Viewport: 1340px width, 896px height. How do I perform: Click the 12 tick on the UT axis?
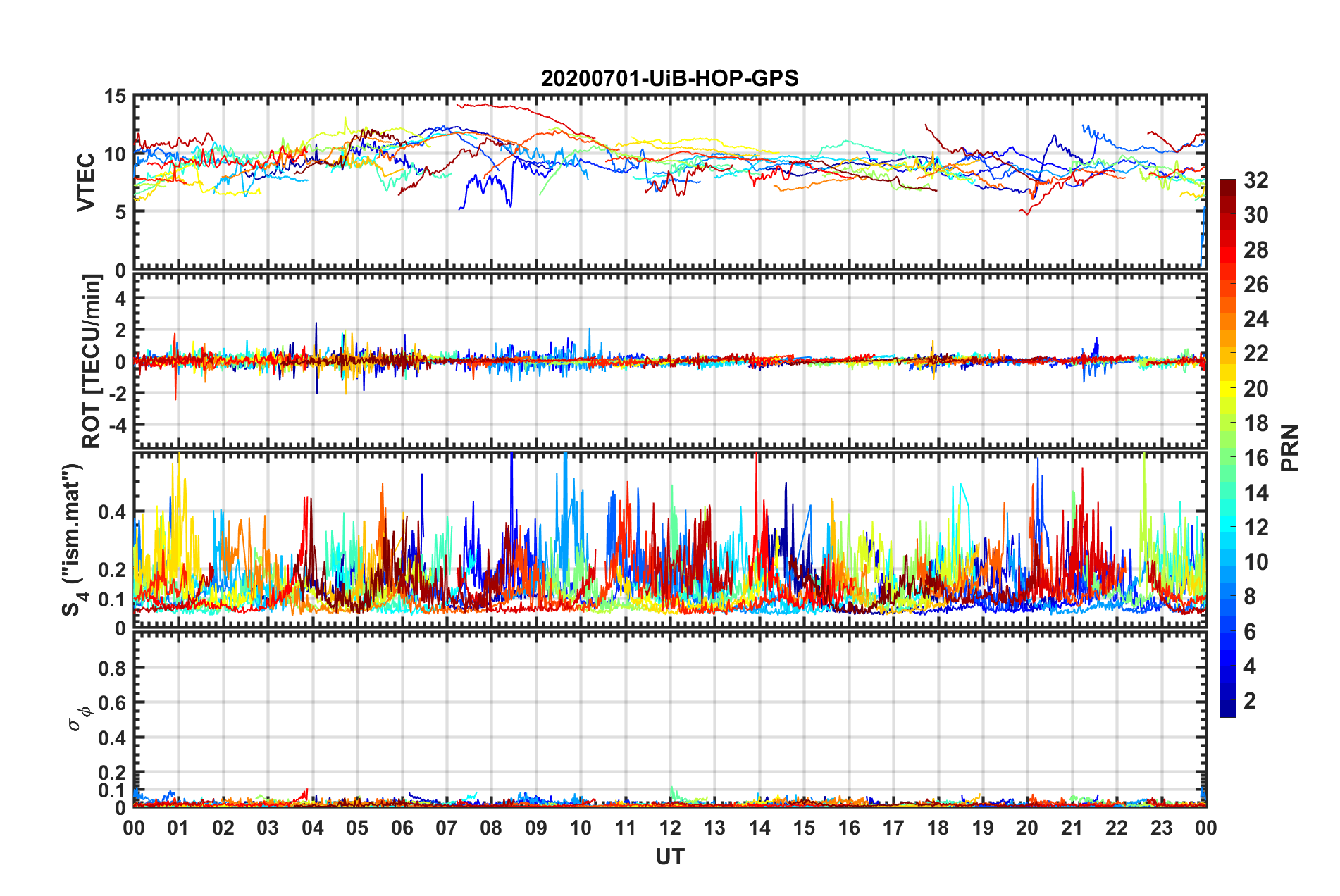pos(670,828)
